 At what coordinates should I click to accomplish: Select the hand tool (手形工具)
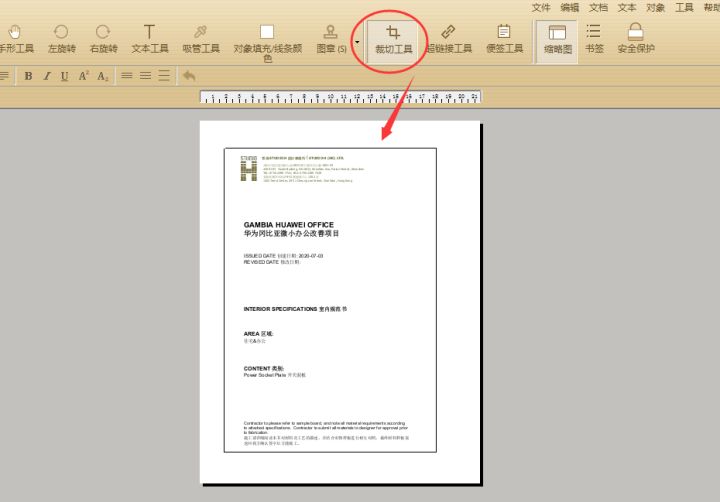click(16, 39)
